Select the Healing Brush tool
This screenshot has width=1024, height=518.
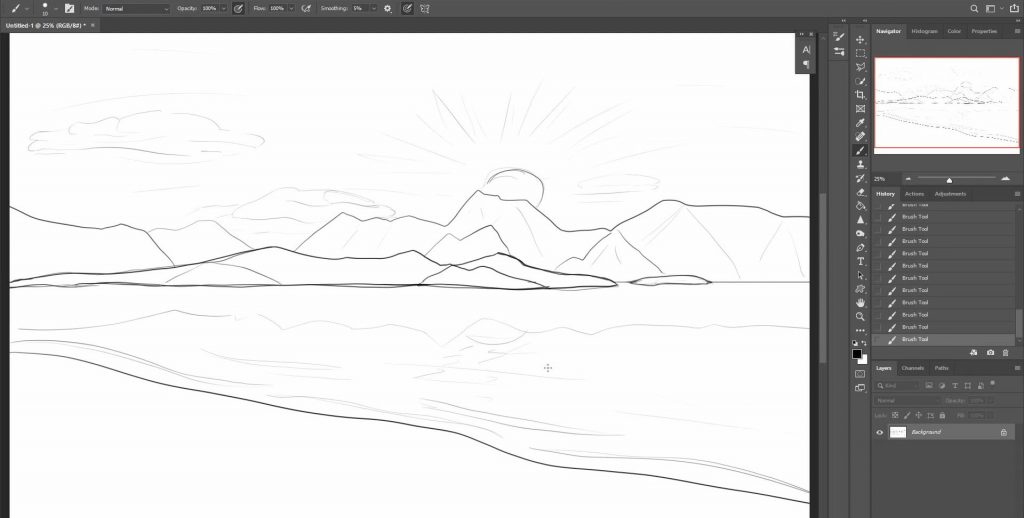(x=860, y=137)
